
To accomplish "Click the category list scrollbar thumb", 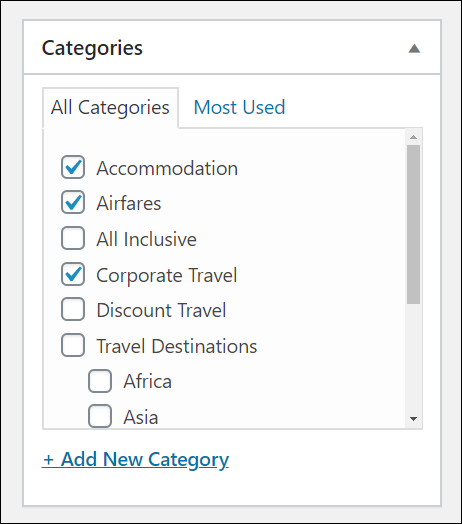I will click(414, 224).
